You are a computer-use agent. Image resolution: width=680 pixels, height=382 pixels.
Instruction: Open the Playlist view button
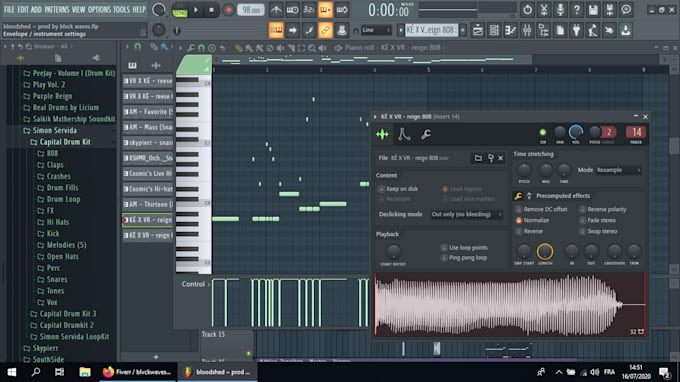(x=477, y=30)
